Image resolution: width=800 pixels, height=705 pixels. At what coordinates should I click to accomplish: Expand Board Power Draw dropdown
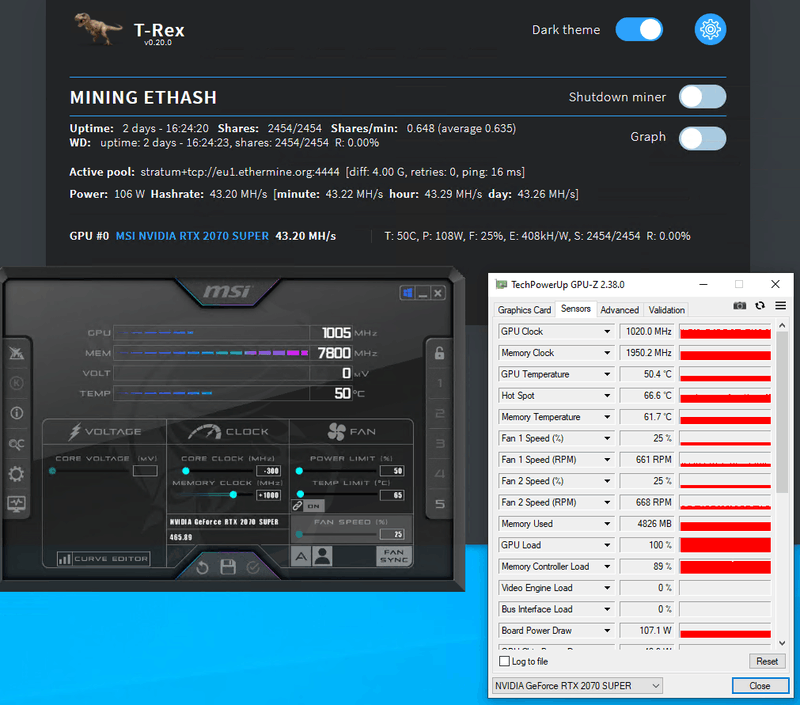point(607,631)
